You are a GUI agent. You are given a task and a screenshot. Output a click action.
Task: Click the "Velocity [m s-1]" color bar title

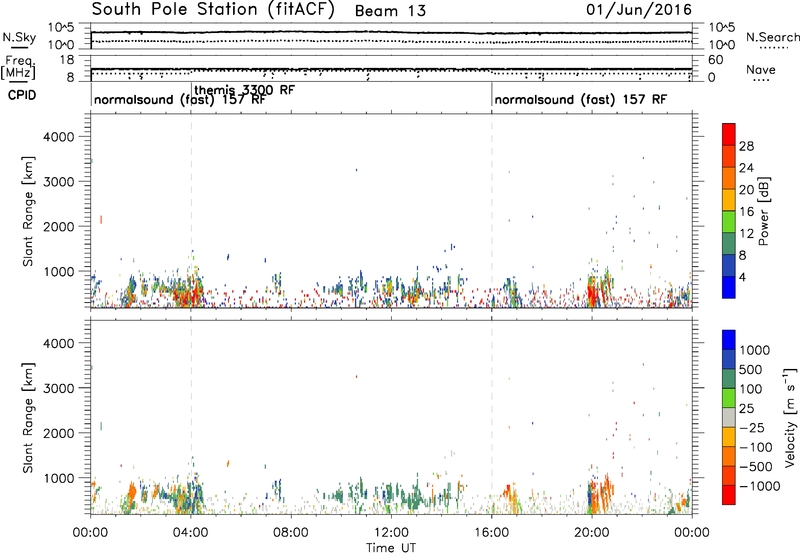[x=790, y=417]
